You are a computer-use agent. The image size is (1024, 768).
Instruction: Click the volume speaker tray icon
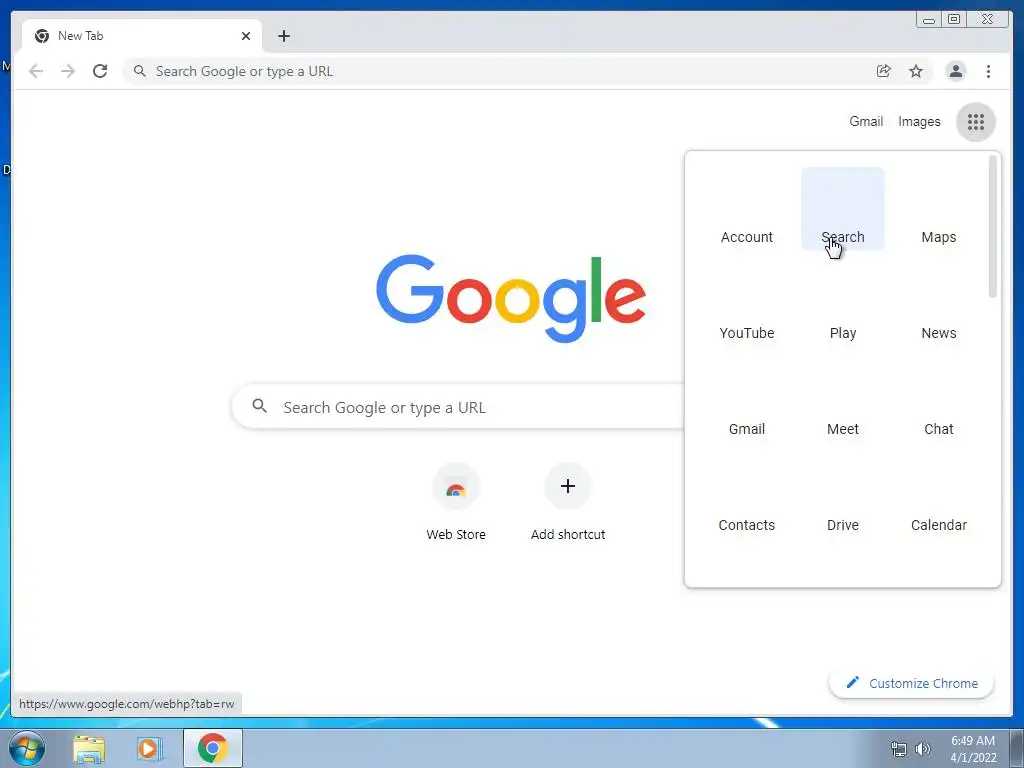point(922,749)
